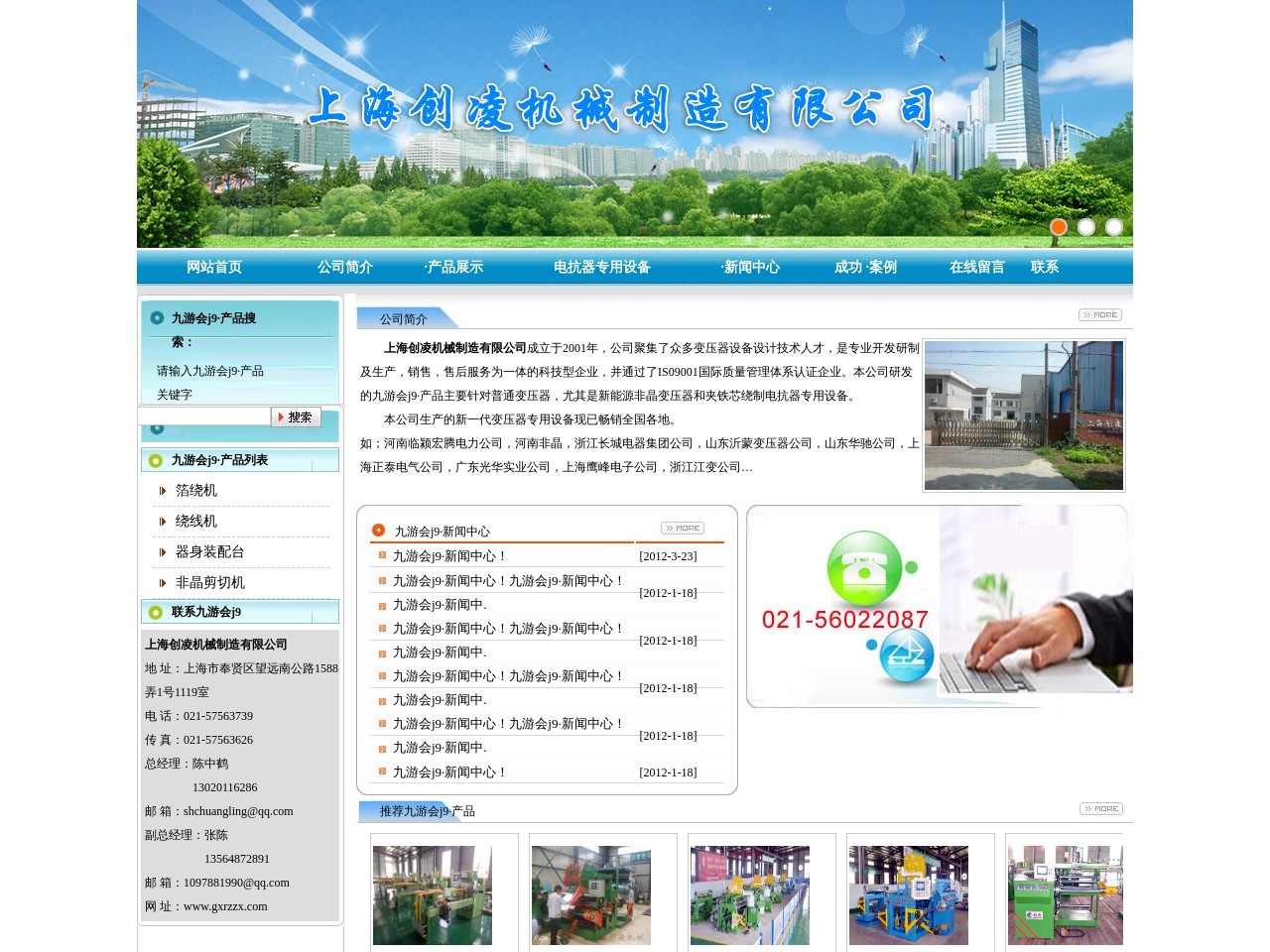Select the orange carousel indicator dot
The width and height of the screenshot is (1270, 952).
click(1058, 227)
